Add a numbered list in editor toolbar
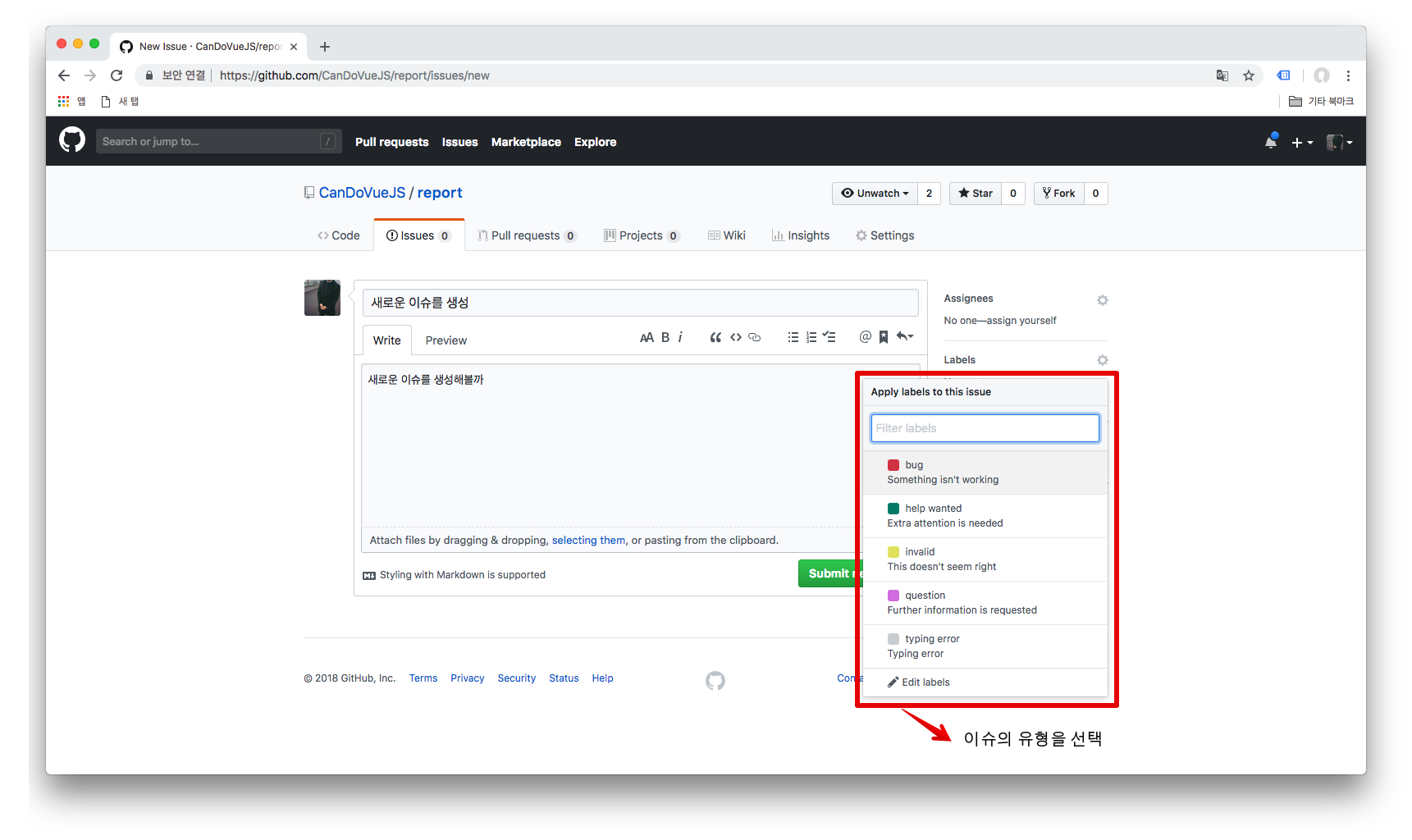Image resolution: width=1412 pixels, height=840 pixels. pyautogui.click(x=811, y=337)
